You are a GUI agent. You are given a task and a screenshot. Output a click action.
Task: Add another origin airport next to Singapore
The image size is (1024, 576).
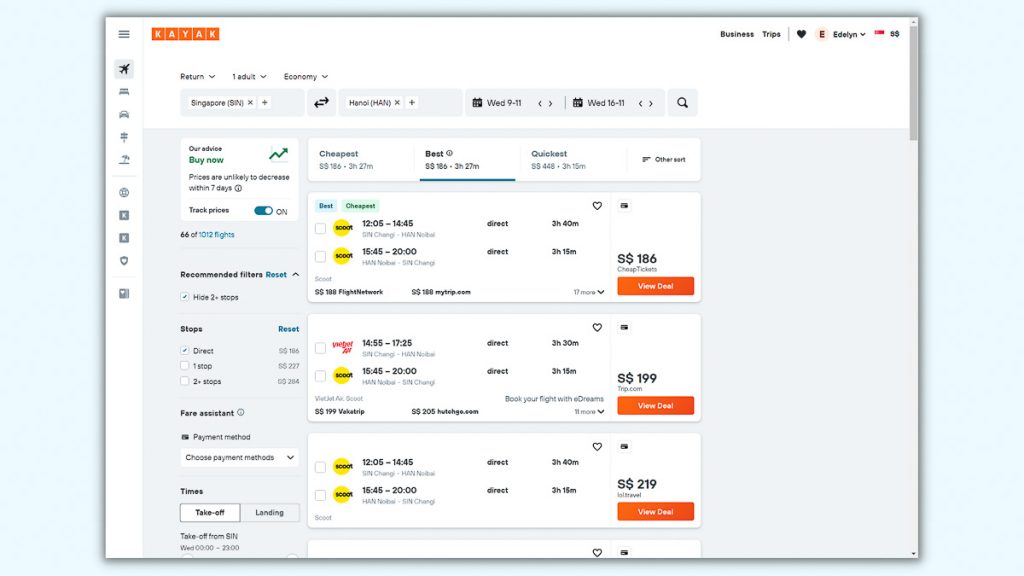coord(264,103)
